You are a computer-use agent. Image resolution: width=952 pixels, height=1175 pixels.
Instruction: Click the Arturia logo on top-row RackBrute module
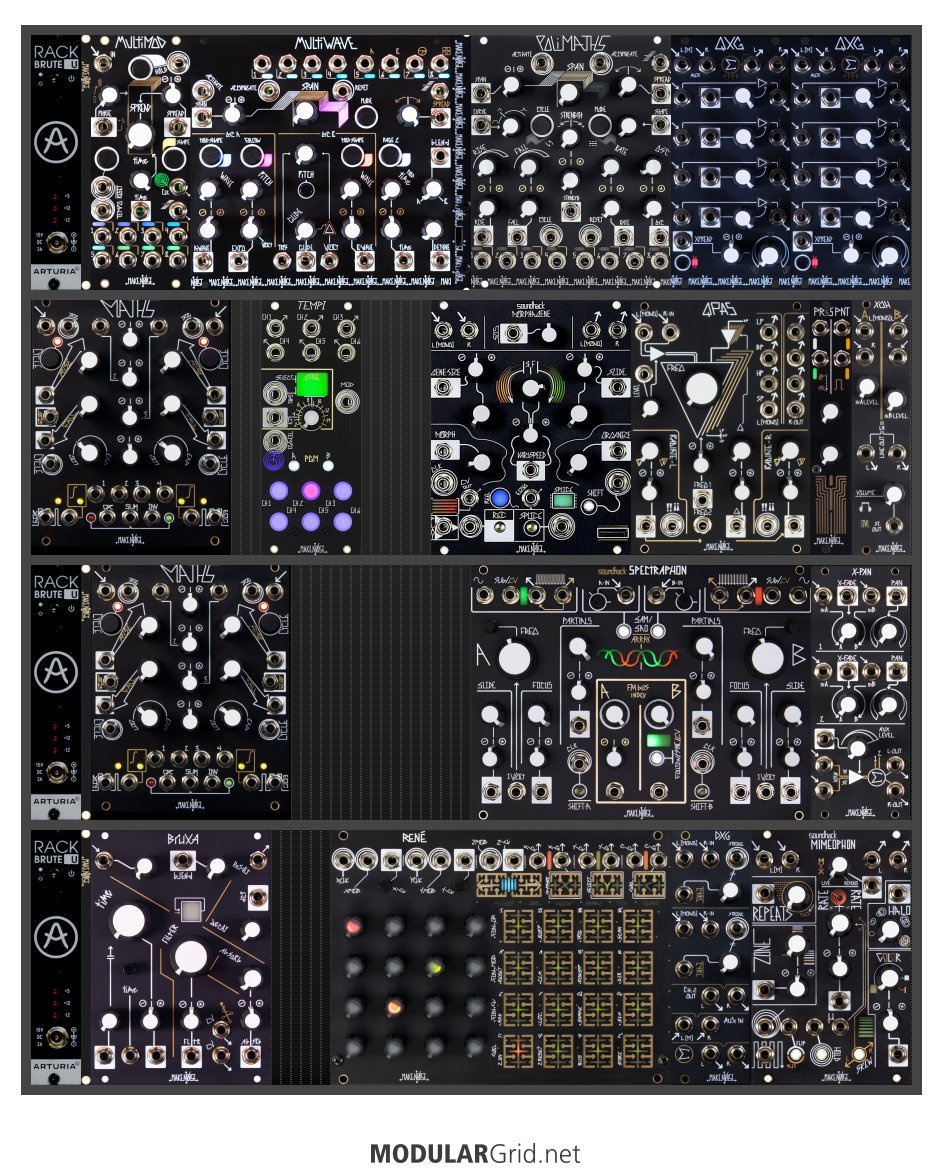click(55, 141)
